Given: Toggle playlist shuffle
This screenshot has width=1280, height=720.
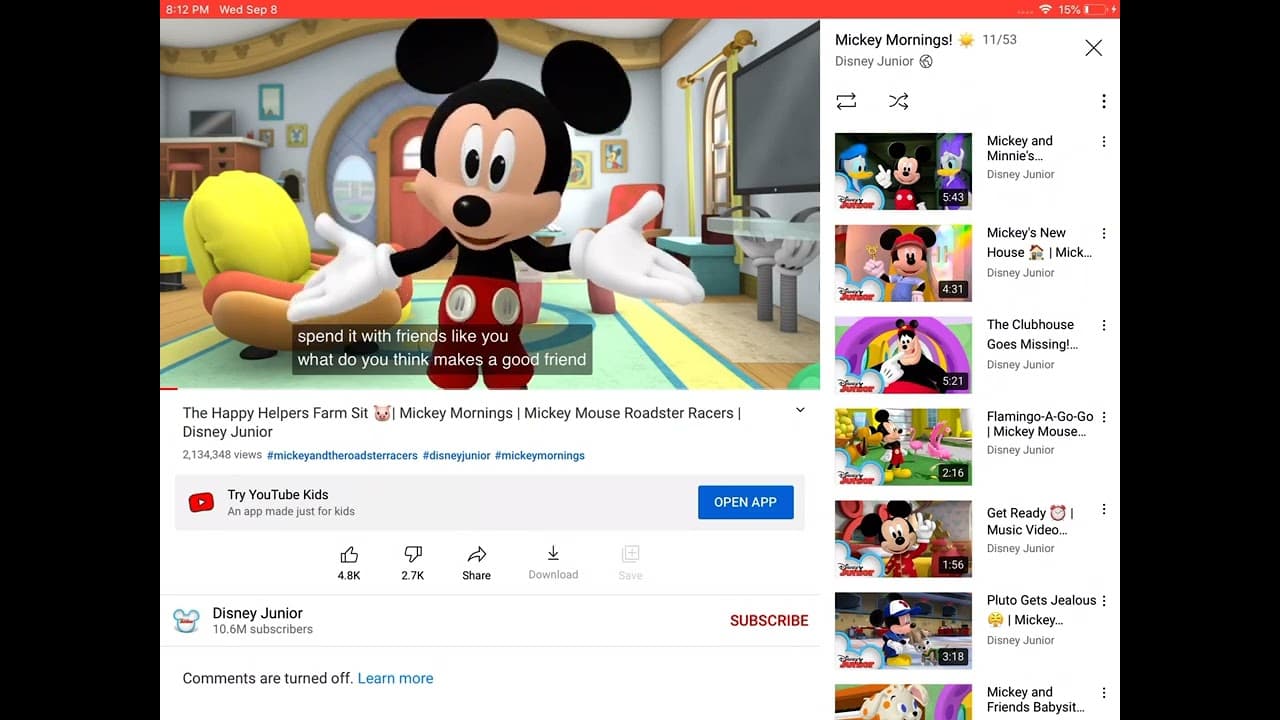Looking at the screenshot, I should [x=899, y=101].
